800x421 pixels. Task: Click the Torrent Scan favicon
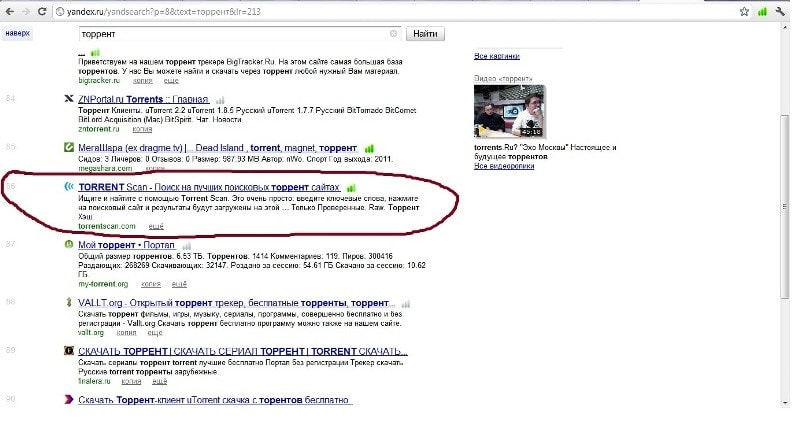point(69,187)
